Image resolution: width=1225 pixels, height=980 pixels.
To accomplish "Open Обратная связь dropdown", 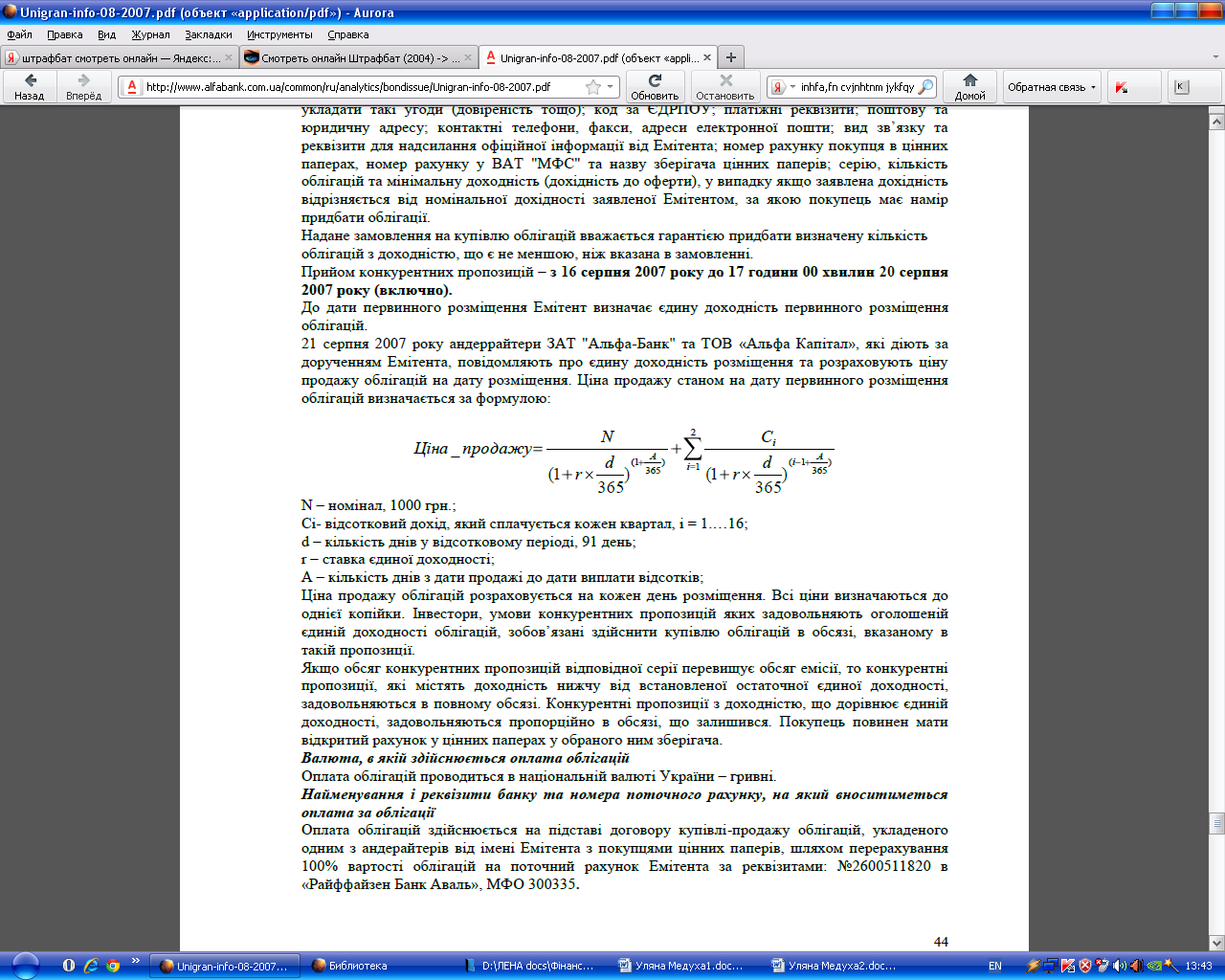I will point(1052,87).
